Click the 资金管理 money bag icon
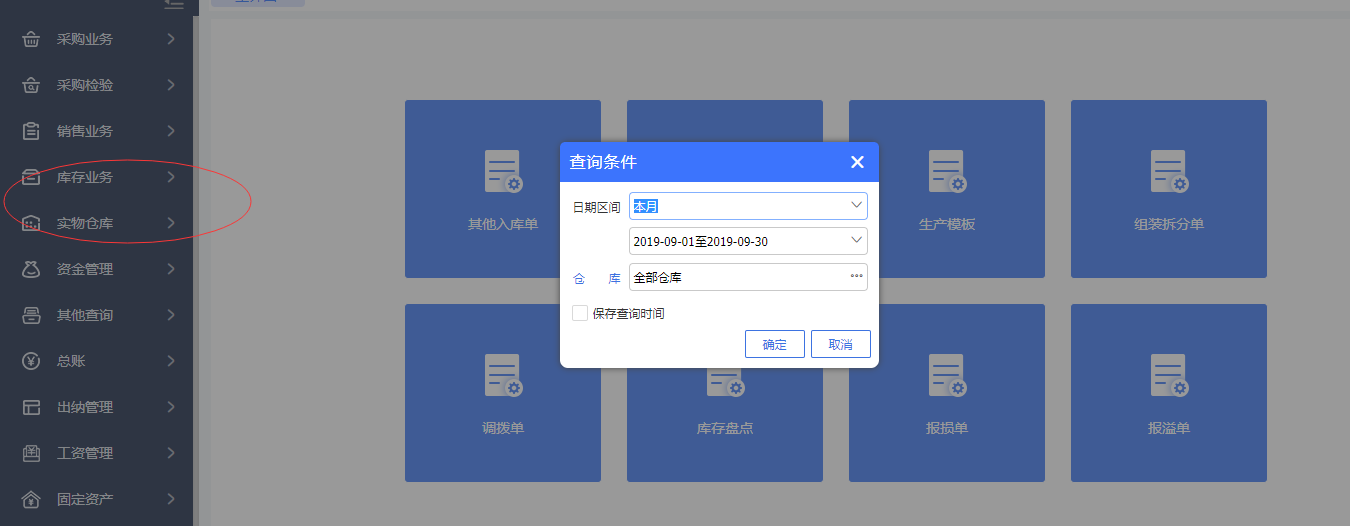Viewport: 1350px width, 526px height. tap(32, 269)
